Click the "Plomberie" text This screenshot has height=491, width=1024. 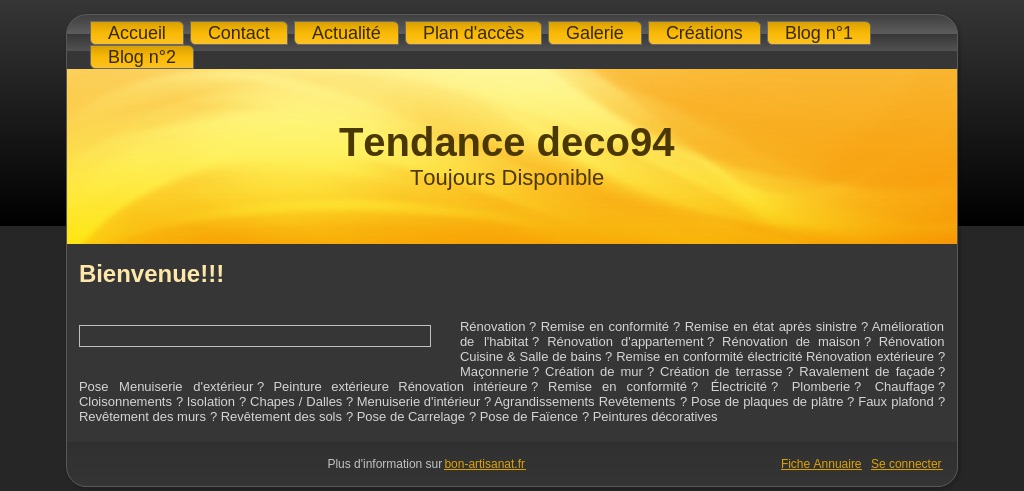click(x=821, y=387)
